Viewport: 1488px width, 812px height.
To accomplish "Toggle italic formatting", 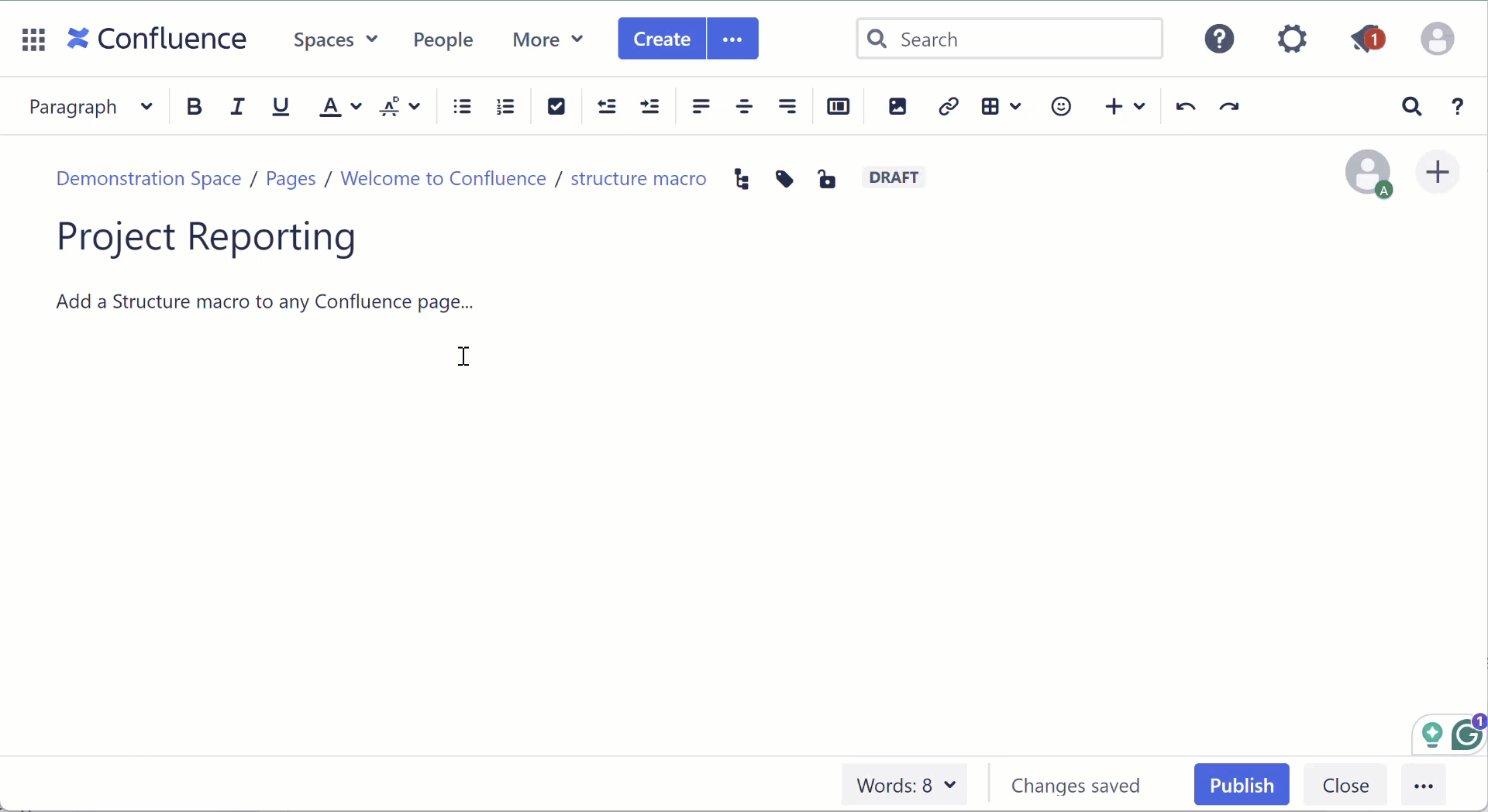I will (237, 106).
